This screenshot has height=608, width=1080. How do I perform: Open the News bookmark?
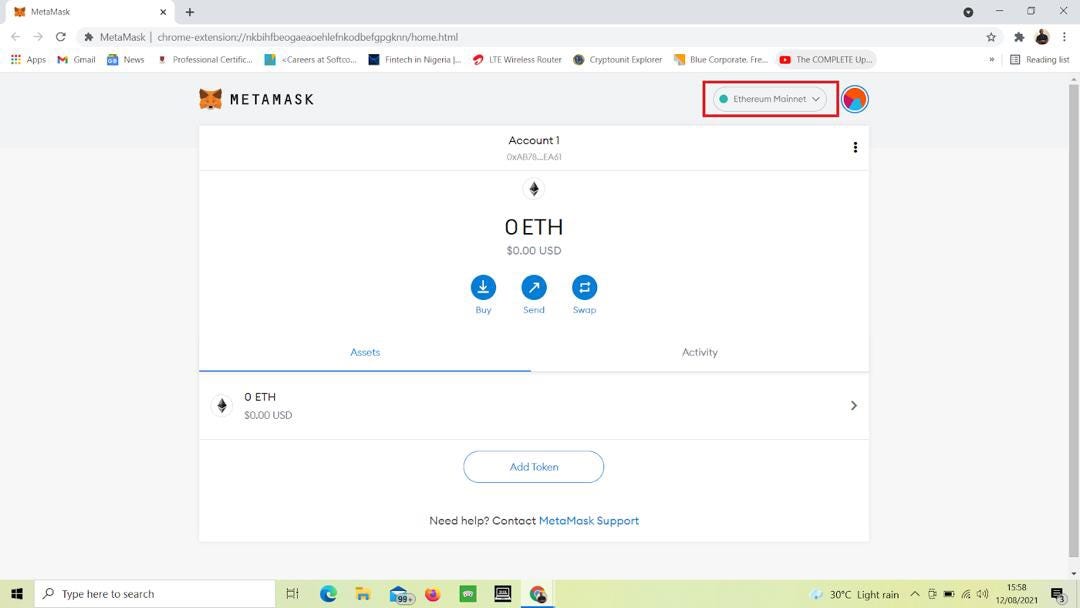125,60
